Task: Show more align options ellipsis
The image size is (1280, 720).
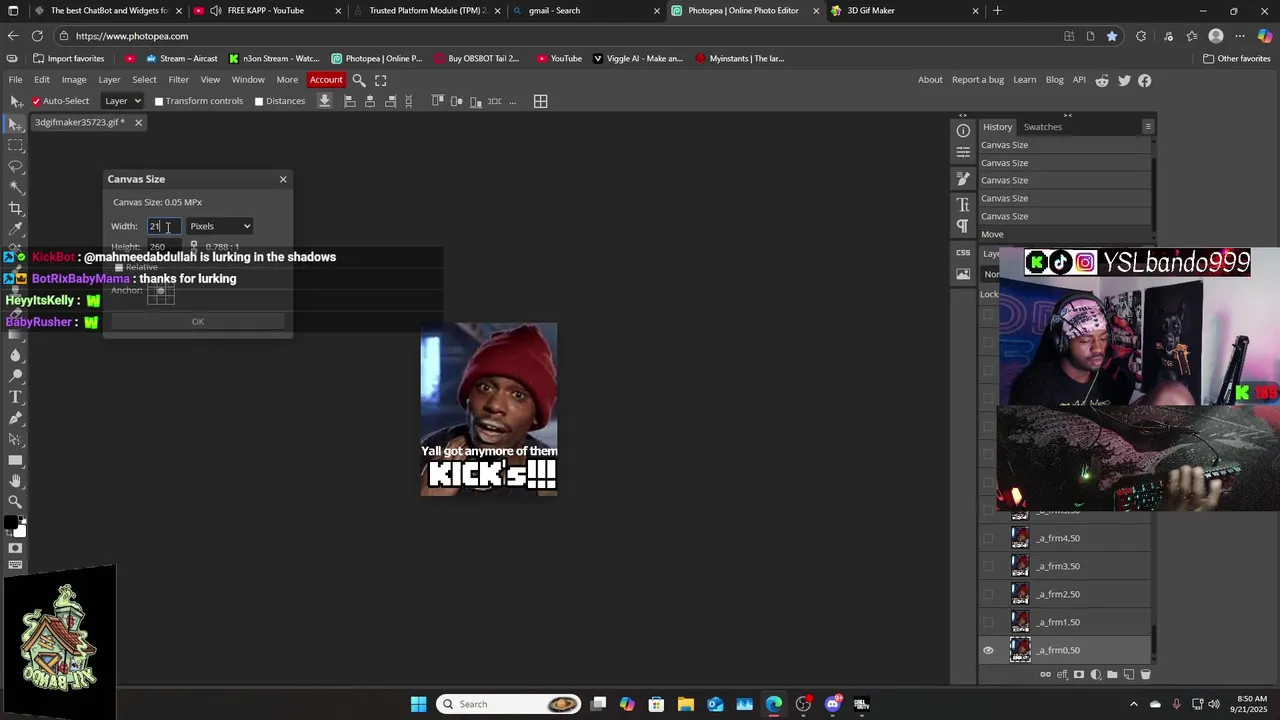Action: click(513, 101)
